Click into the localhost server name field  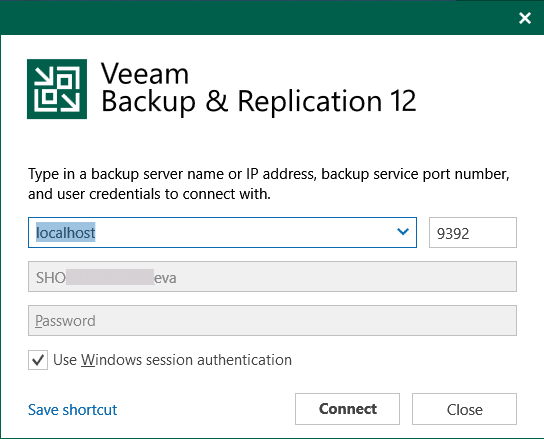(222, 233)
